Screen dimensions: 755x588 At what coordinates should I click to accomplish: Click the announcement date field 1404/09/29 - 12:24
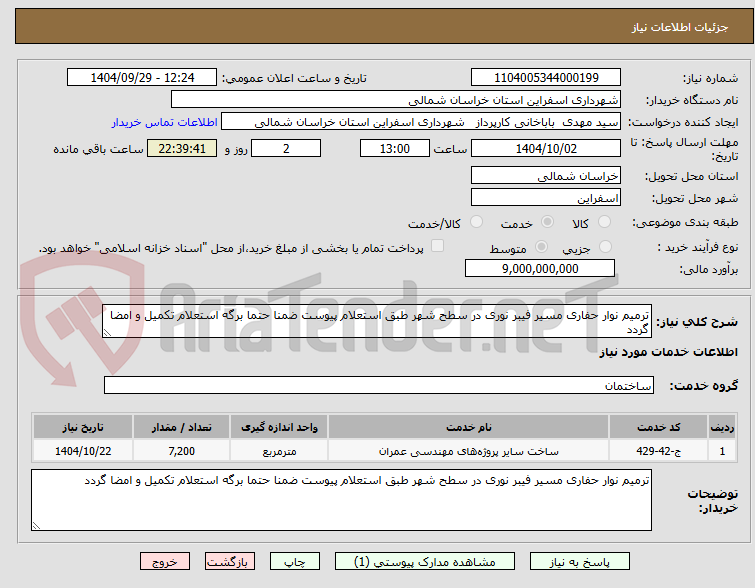[142, 78]
